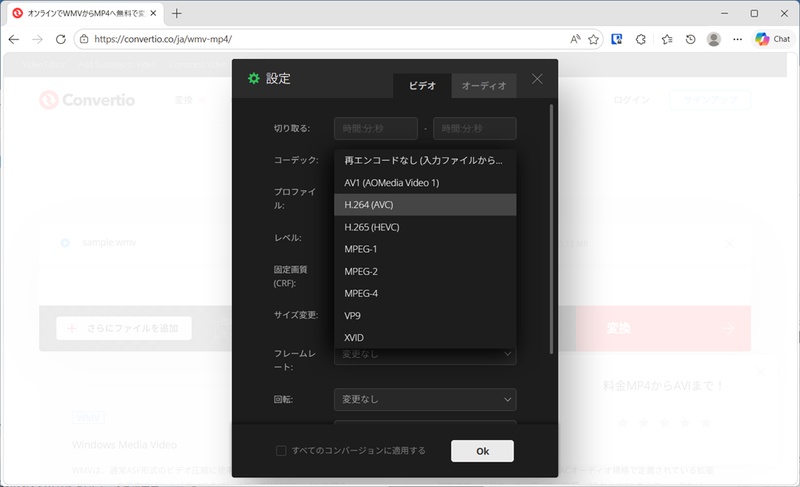
Task: Choose H.265 (HEVC) codec option
Action: [x=425, y=227]
